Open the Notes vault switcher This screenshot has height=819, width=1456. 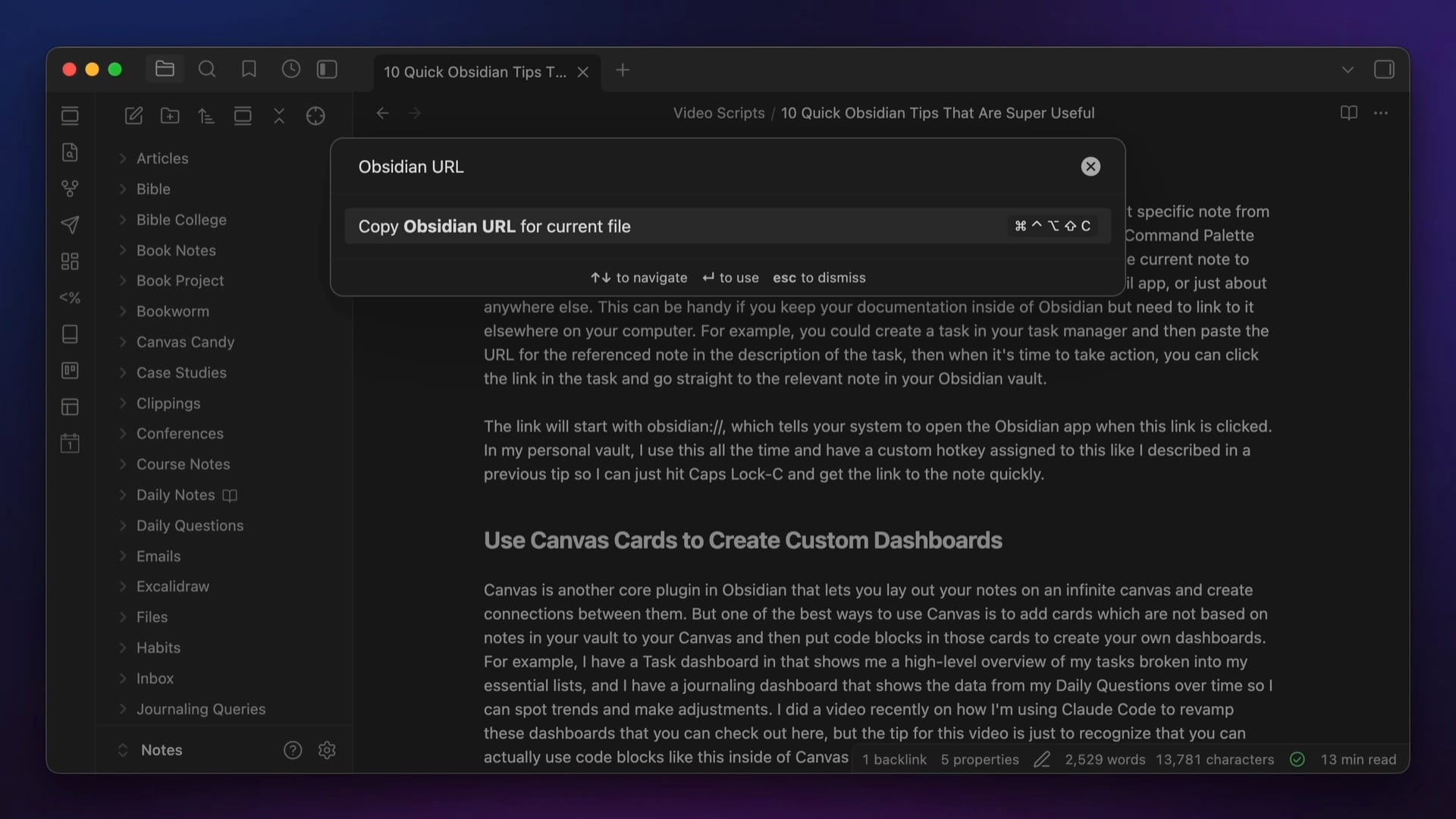point(161,750)
